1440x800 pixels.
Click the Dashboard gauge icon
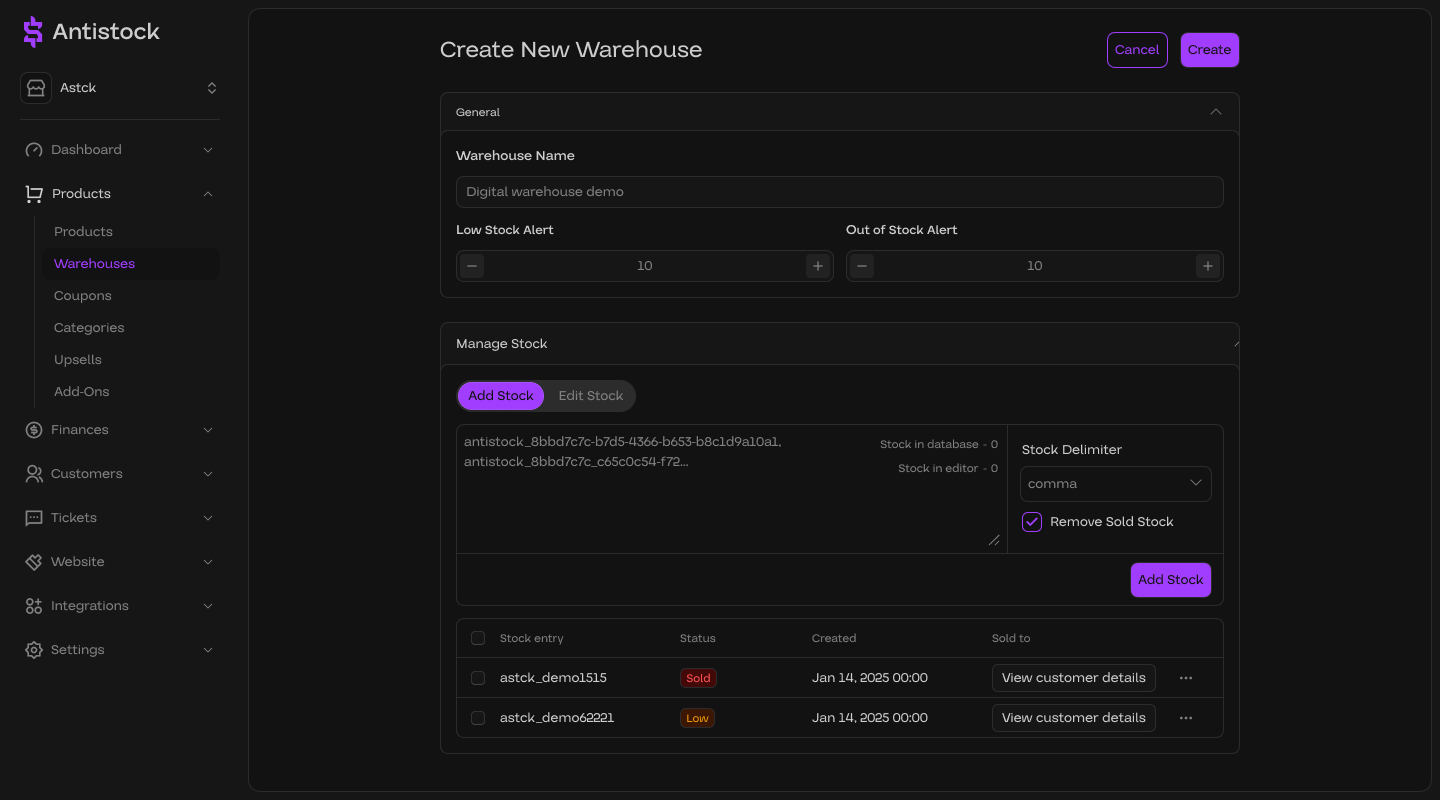34,150
